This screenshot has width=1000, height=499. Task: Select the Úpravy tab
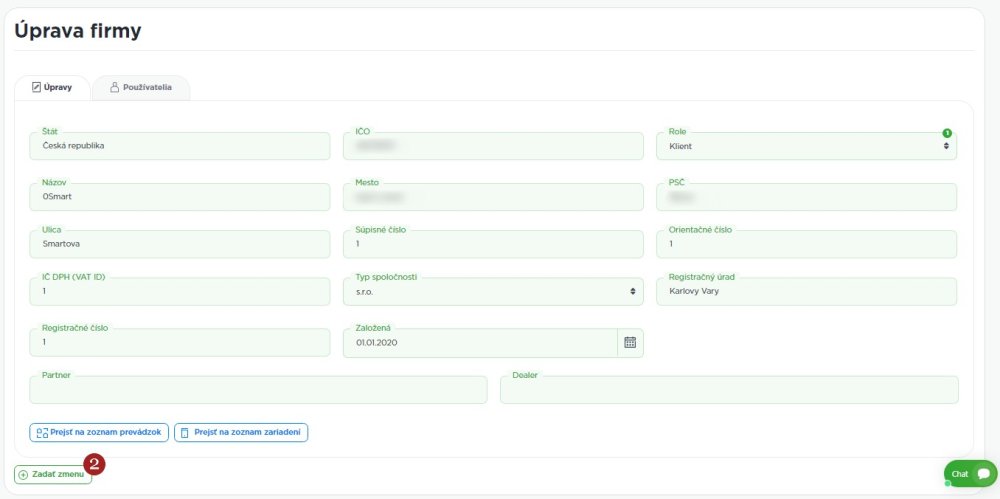(52, 88)
